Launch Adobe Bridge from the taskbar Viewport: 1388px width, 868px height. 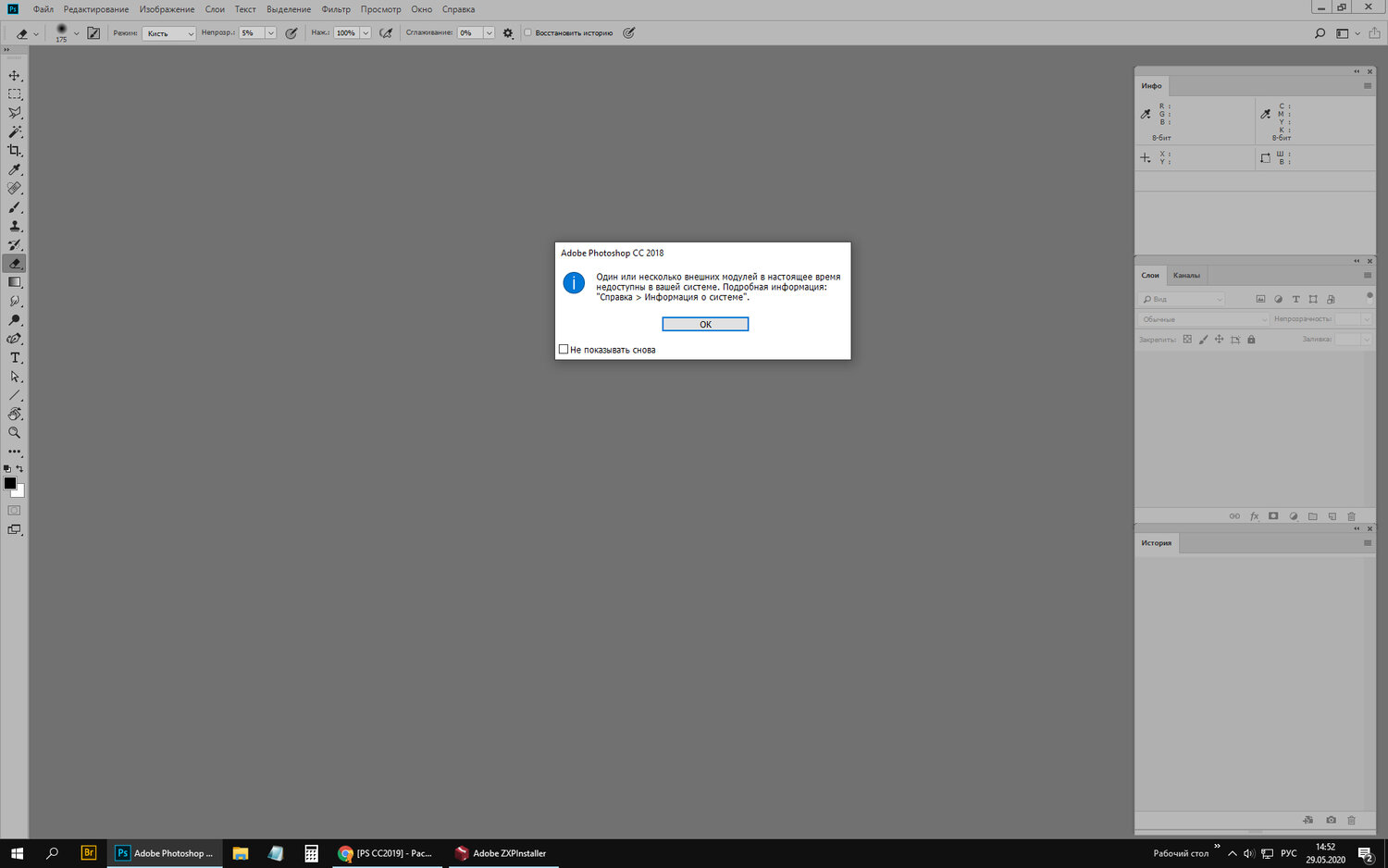pyautogui.click(x=89, y=853)
